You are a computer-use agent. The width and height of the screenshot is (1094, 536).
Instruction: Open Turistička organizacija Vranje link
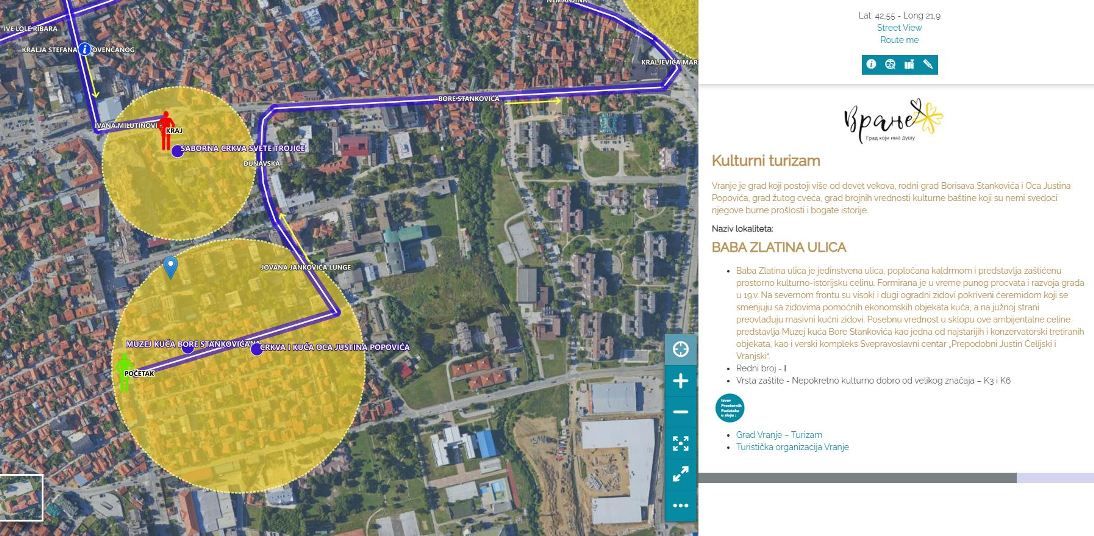pos(792,447)
